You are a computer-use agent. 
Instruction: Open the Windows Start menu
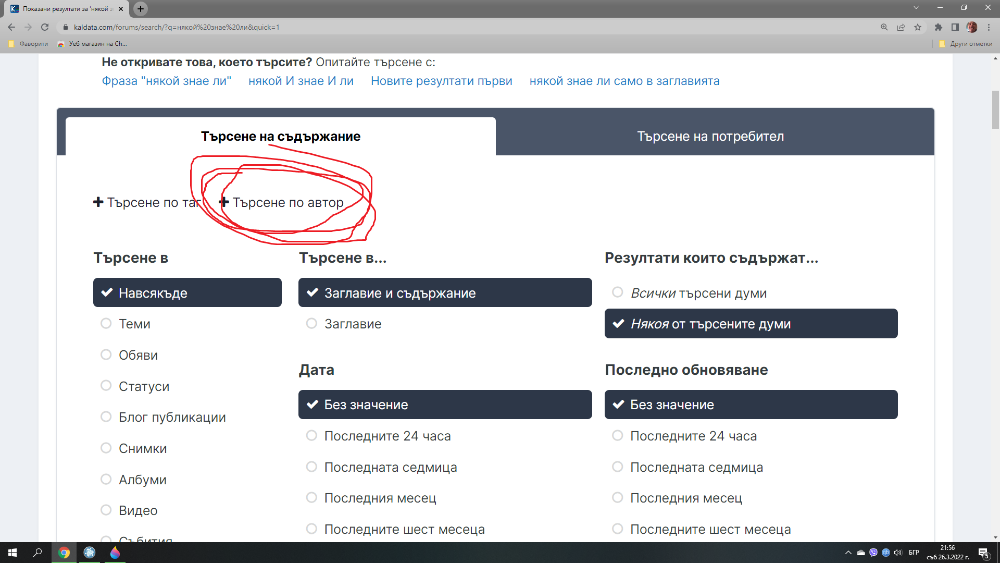coord(12,553)
